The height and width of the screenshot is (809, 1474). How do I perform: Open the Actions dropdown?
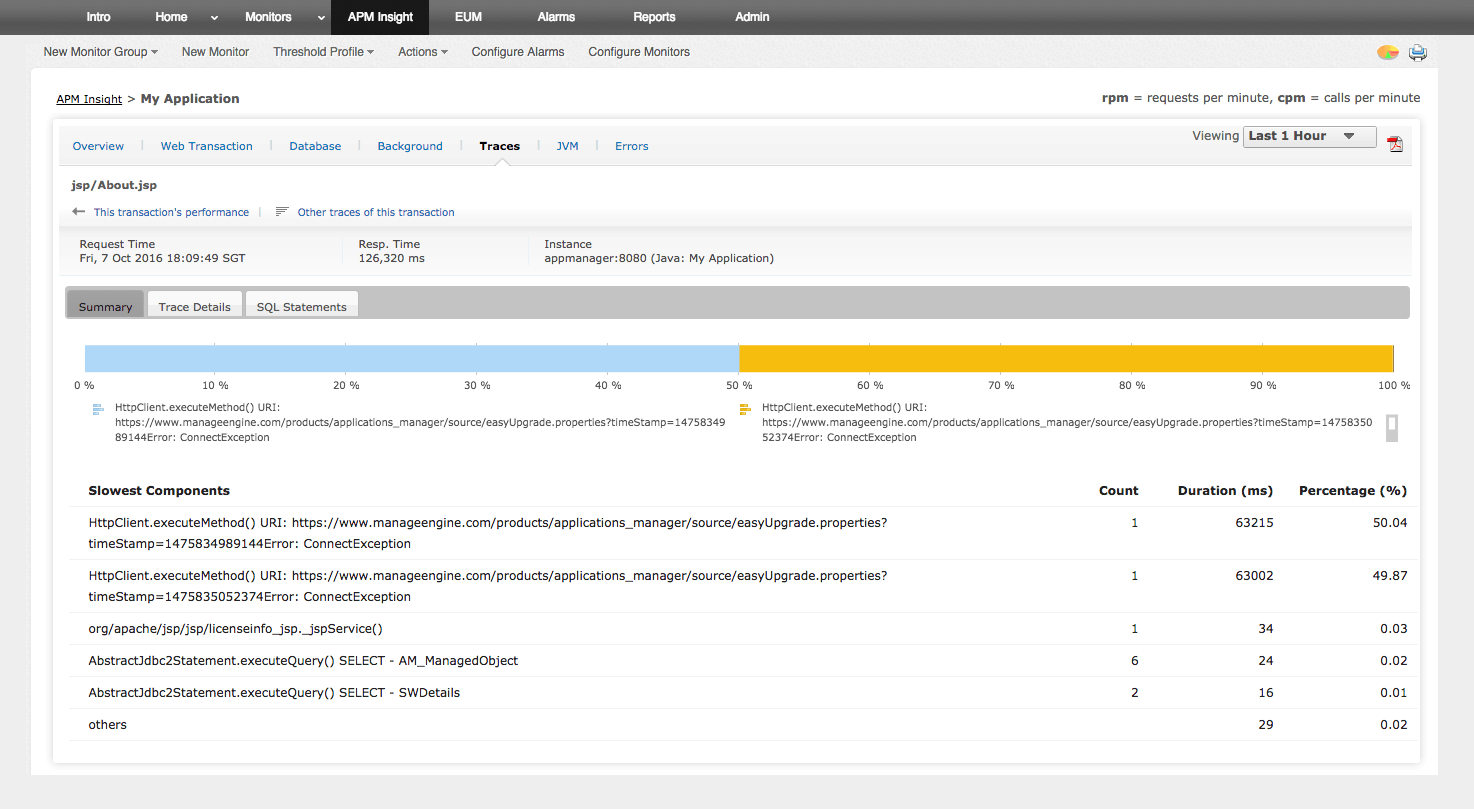pos(422,52)
